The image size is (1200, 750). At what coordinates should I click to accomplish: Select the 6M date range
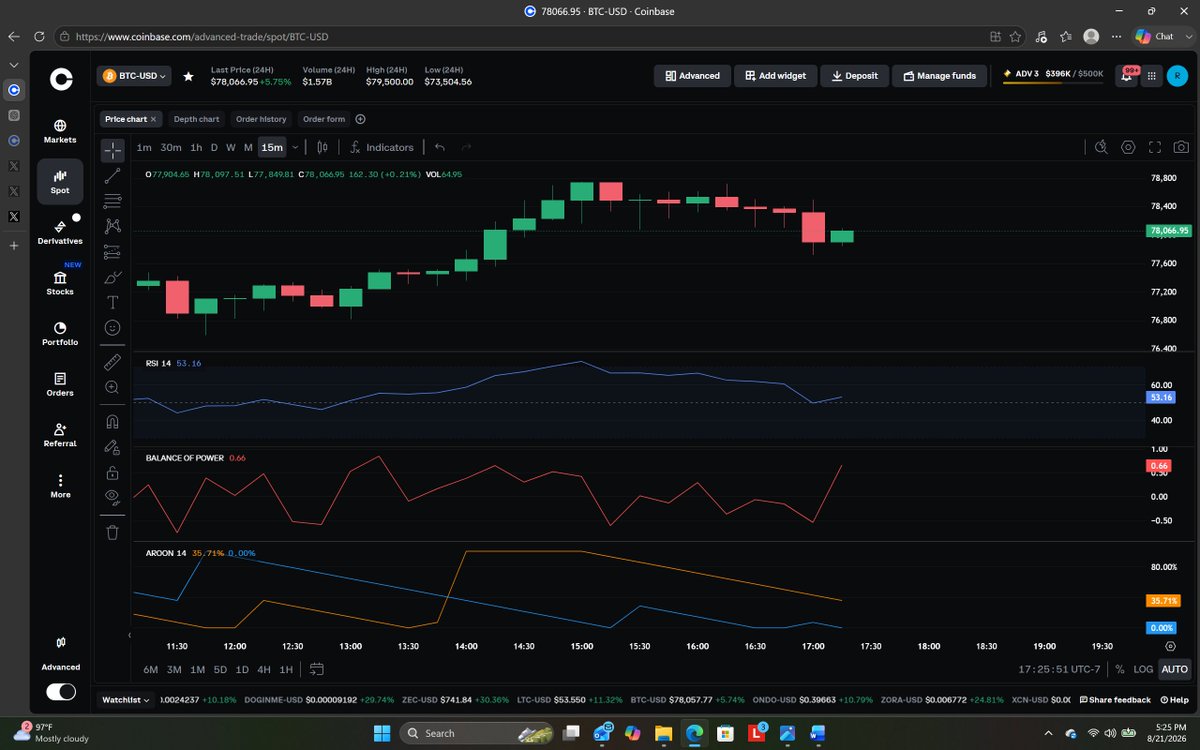[x=150, y=669]
